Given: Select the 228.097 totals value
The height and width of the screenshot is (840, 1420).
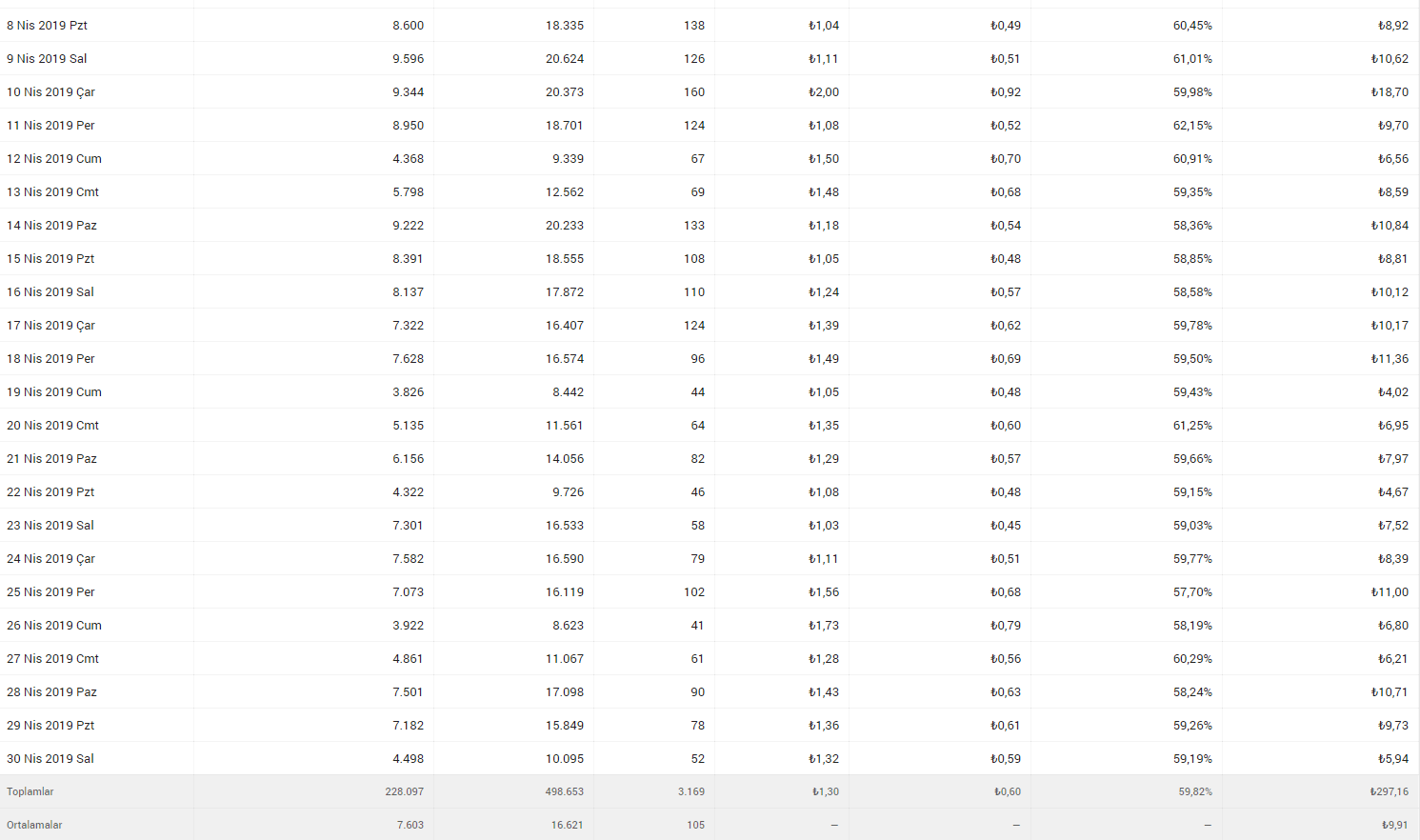Looking at the screenshot, I should coord(405,791).
